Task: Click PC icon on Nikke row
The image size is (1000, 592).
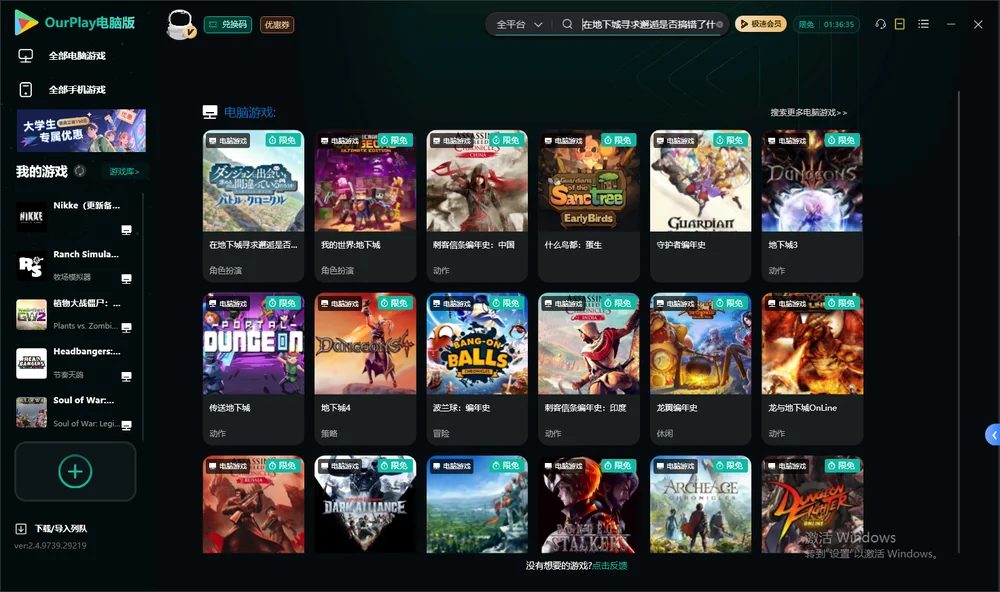Action: [x=126, y=230]
